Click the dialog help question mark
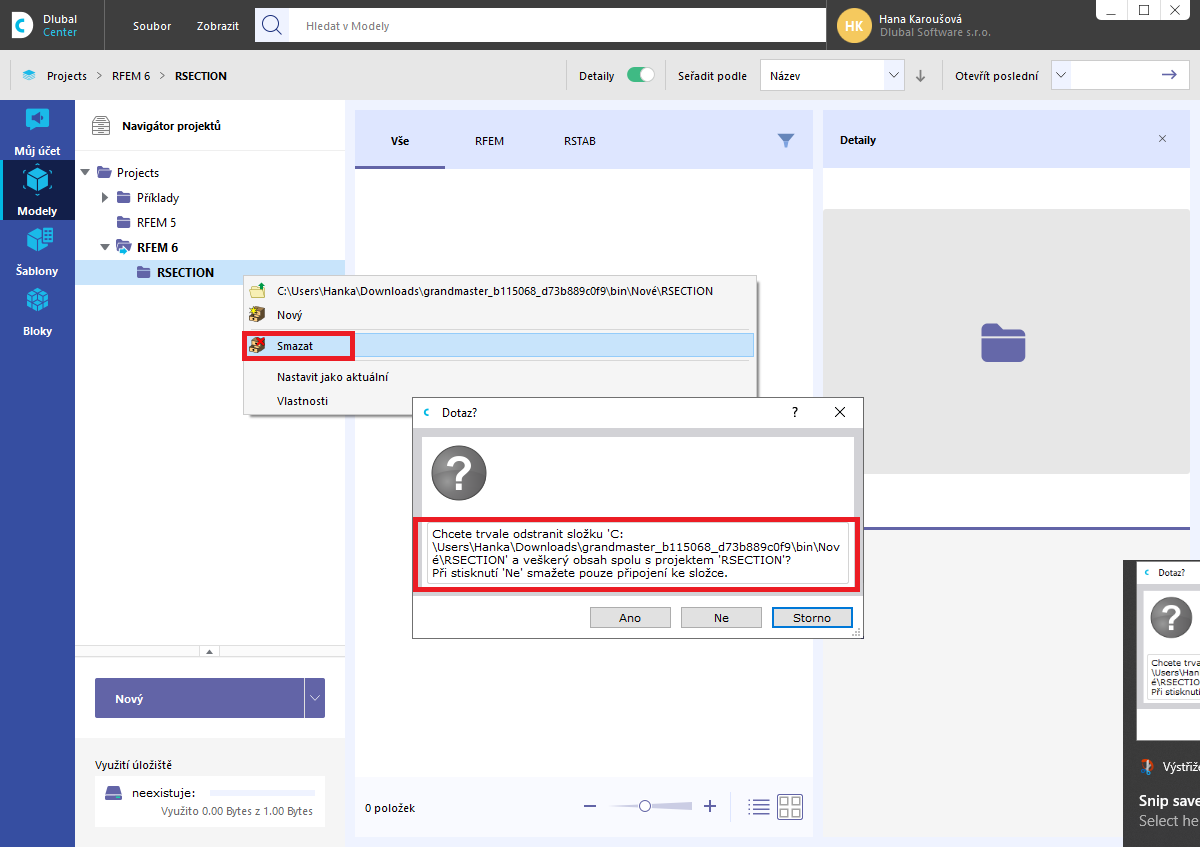Image resolution: width=1200 pixels, height=847 pixels. pyautogui.click(x=795, y=412)
